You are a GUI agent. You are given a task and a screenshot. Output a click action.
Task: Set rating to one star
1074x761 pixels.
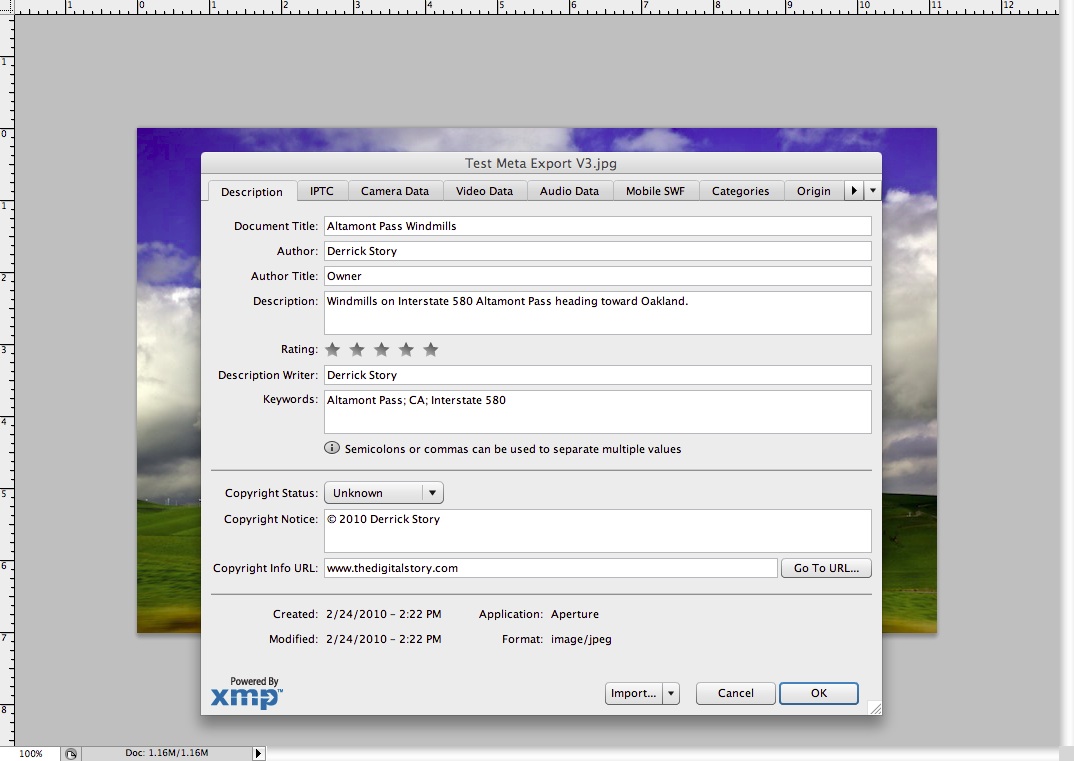pos(333,350)
